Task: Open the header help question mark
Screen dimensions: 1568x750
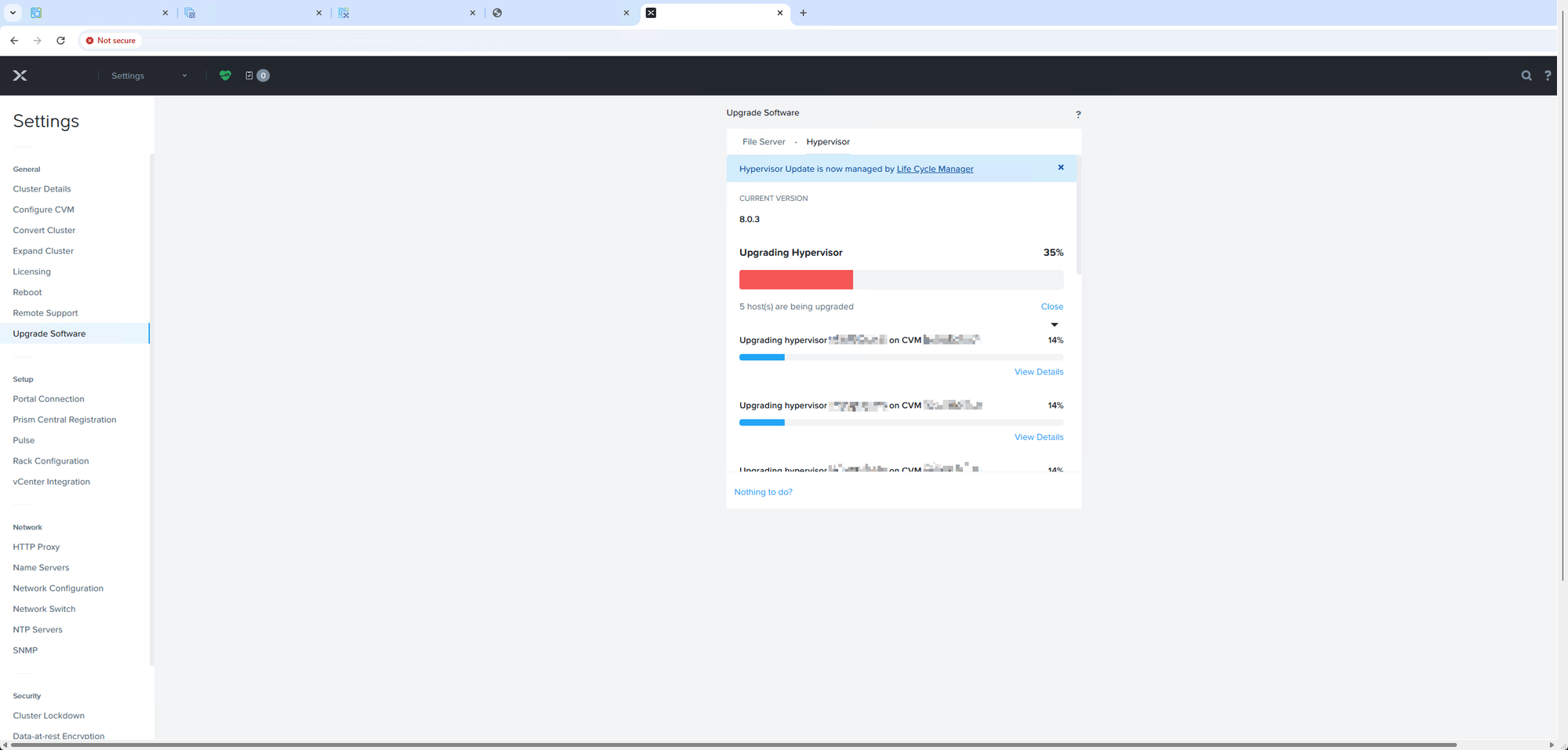Action: 1547,75
